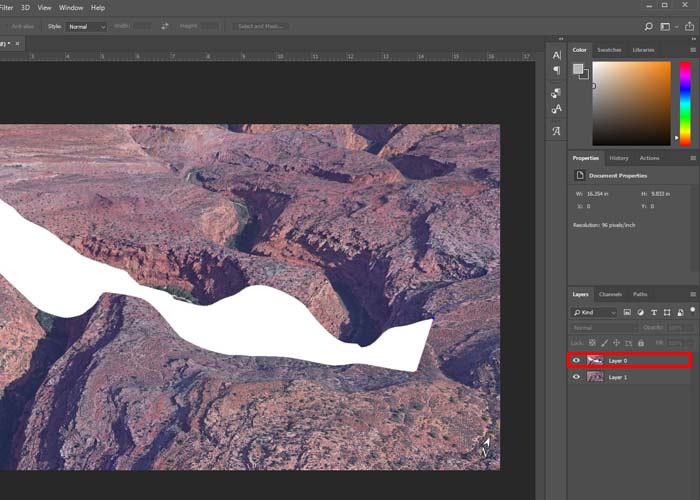Open the Window menu
Viewport: 700px width, 500px height.
click(x=71, y=7)
